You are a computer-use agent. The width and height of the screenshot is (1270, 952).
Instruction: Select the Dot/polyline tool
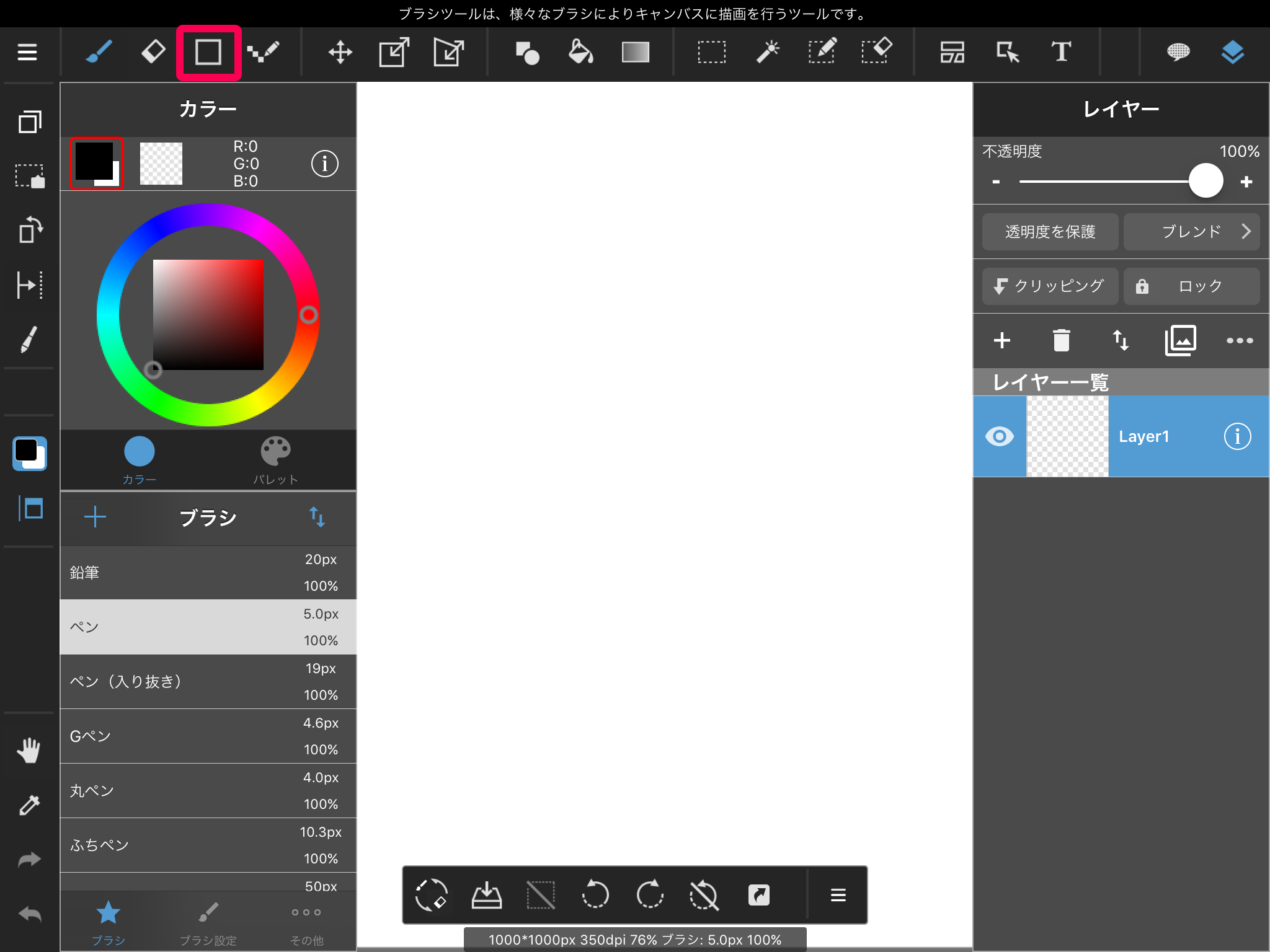263,52
